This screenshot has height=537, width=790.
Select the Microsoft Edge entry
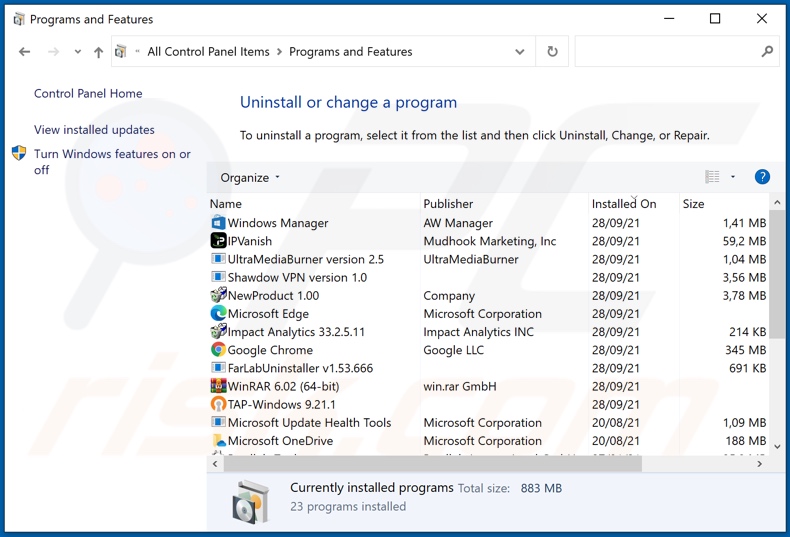click(x=488, y=313)
